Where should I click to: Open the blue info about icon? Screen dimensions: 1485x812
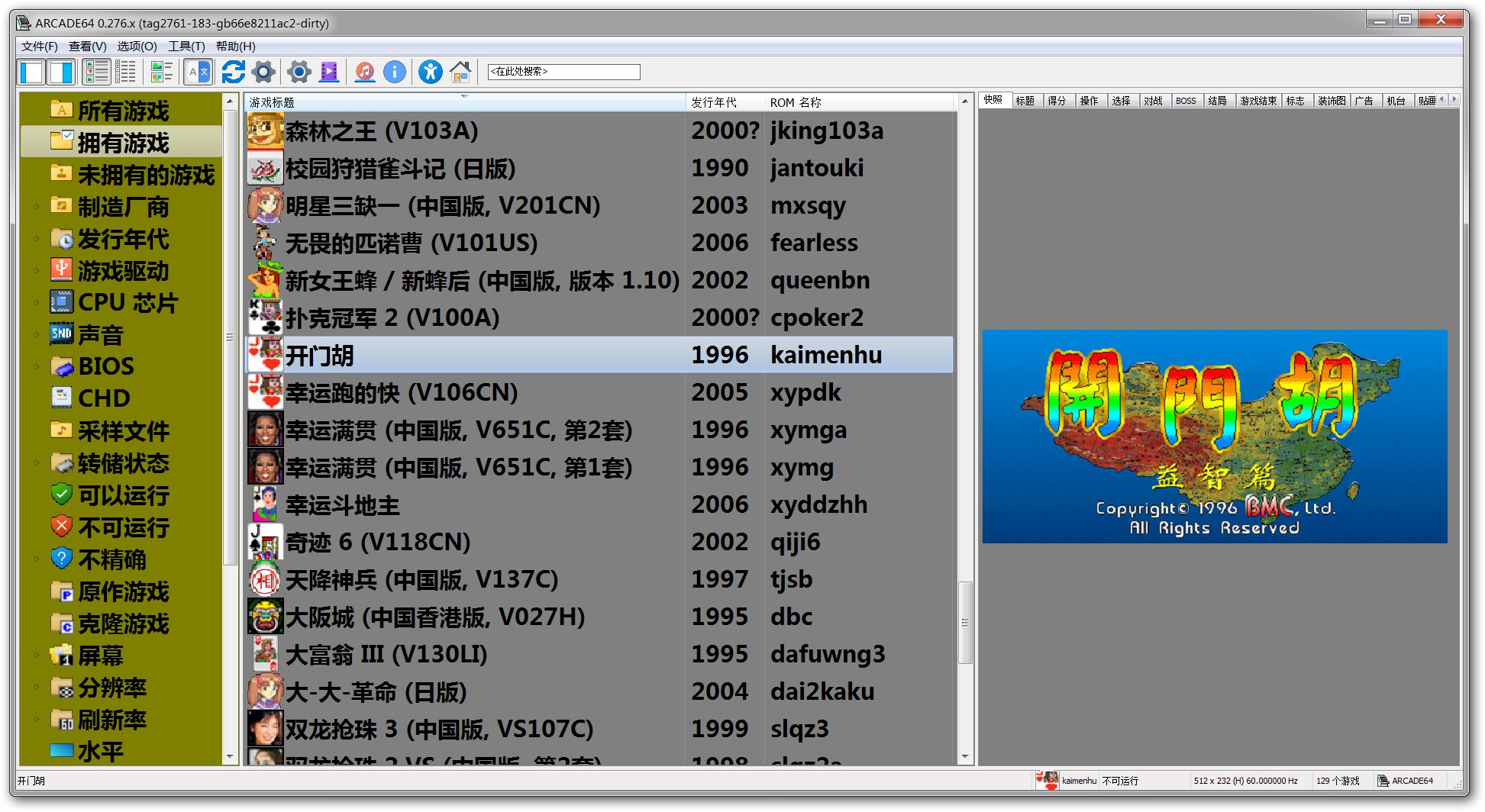pos(395,72)
